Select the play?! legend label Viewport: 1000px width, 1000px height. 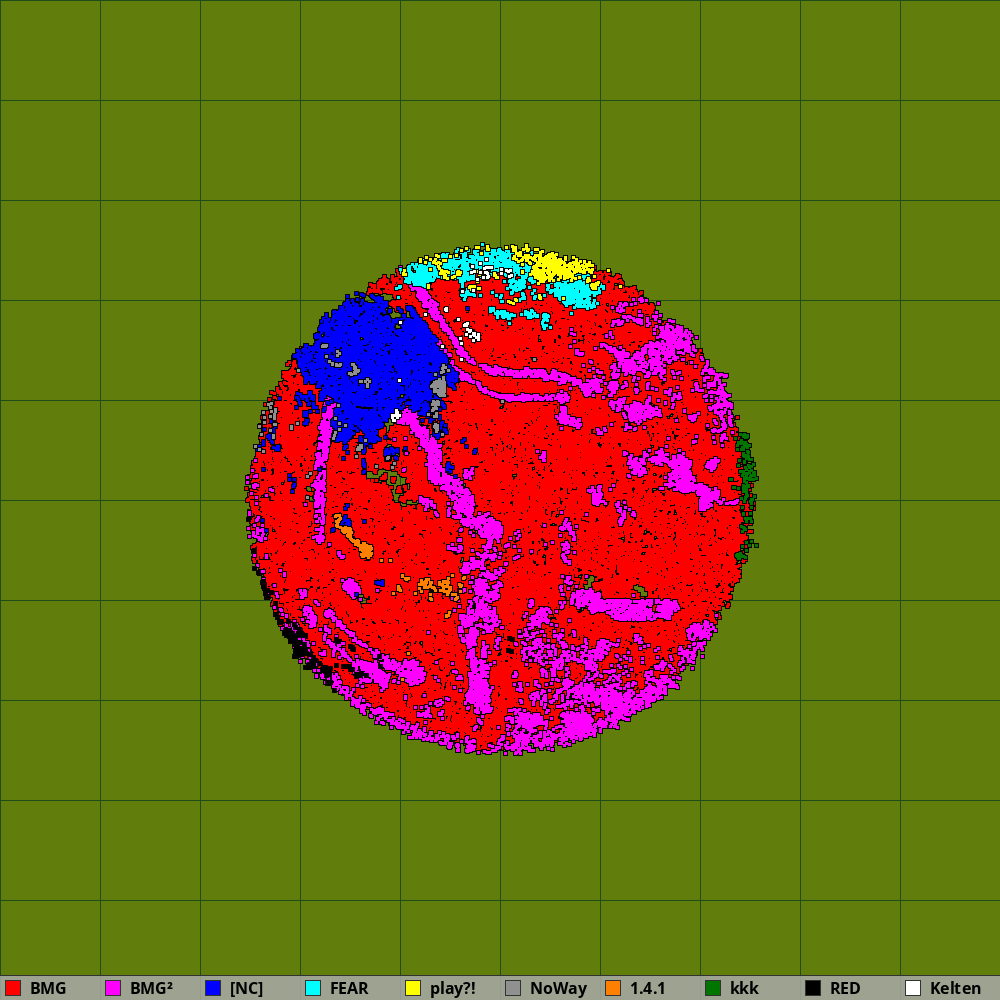coord(453,989)
